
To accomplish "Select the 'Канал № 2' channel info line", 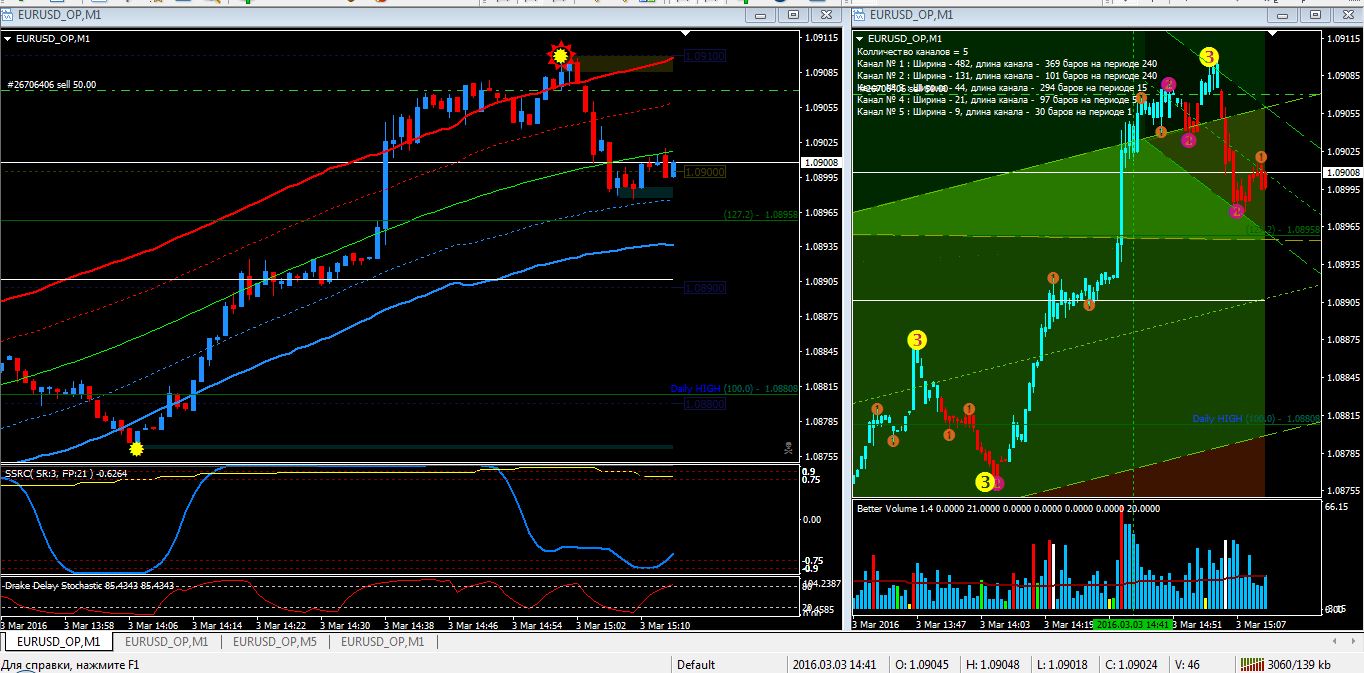I will [x=1007, y=75].
